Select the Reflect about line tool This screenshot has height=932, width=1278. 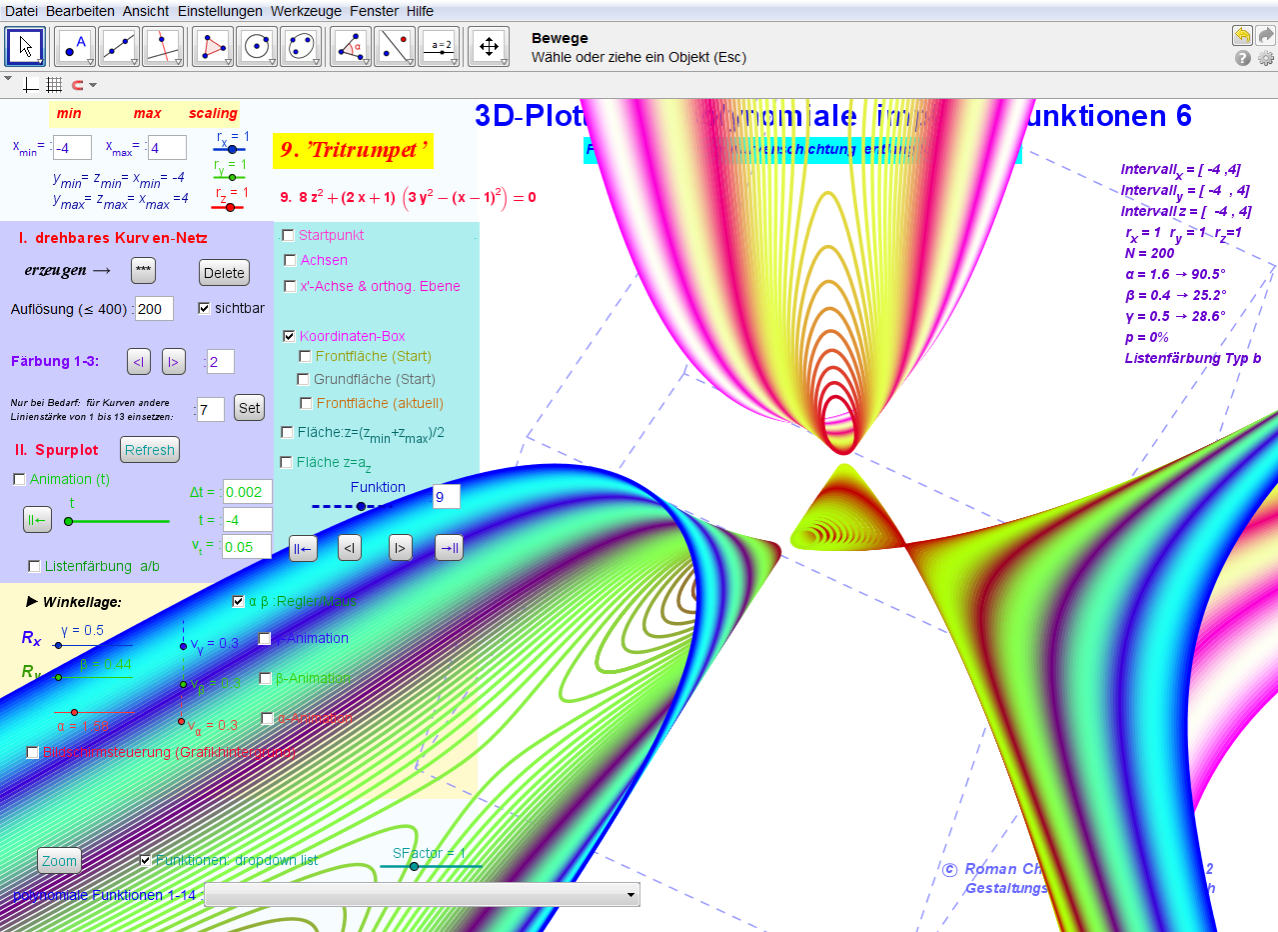tap(395, 46)
